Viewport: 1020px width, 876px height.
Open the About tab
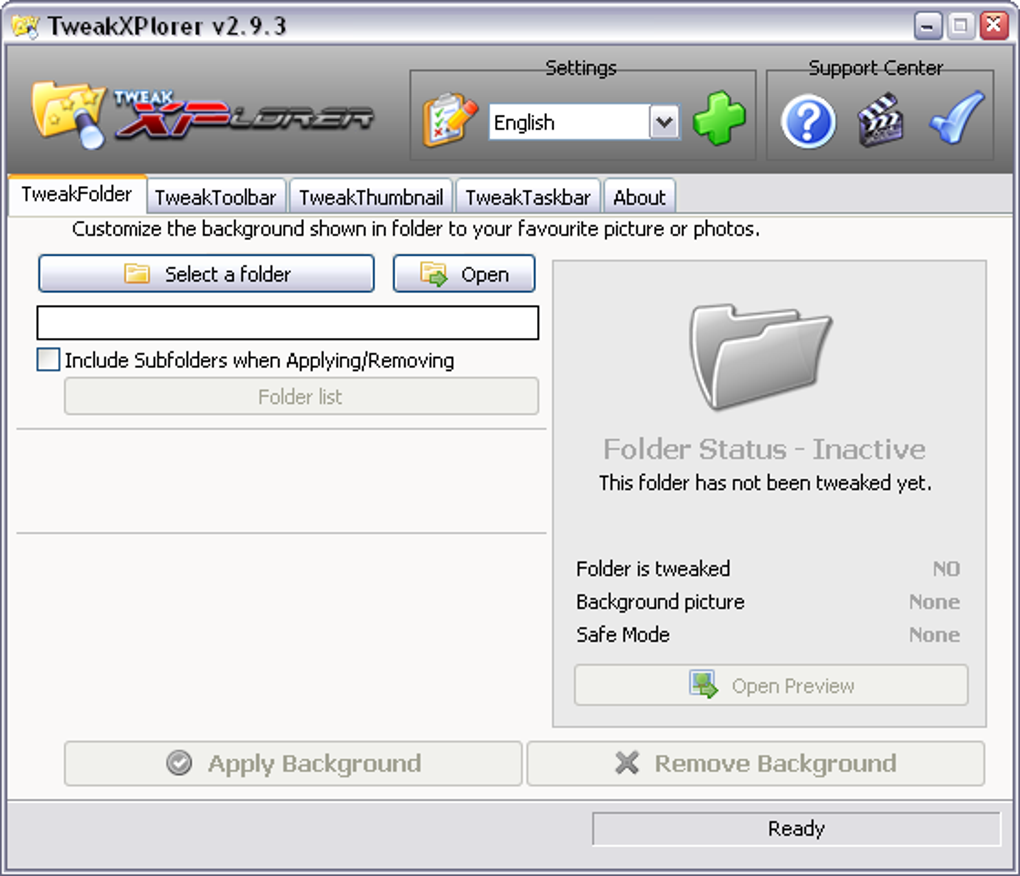pos(639,196)
